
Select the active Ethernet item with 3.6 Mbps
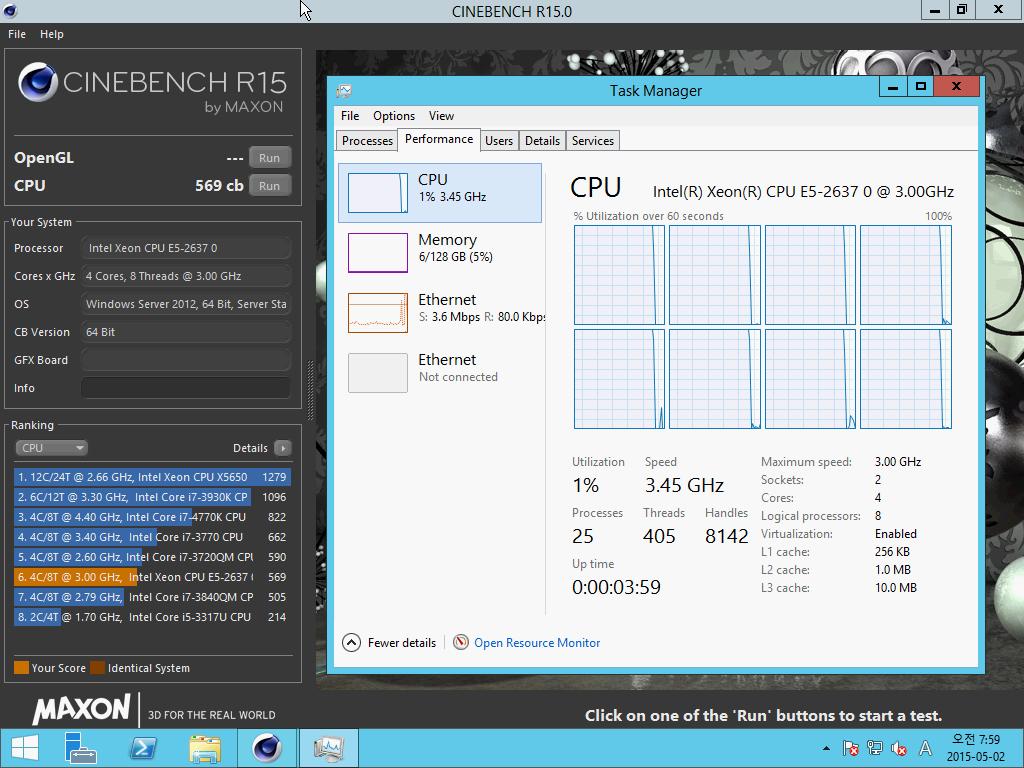tap(440, 313)
